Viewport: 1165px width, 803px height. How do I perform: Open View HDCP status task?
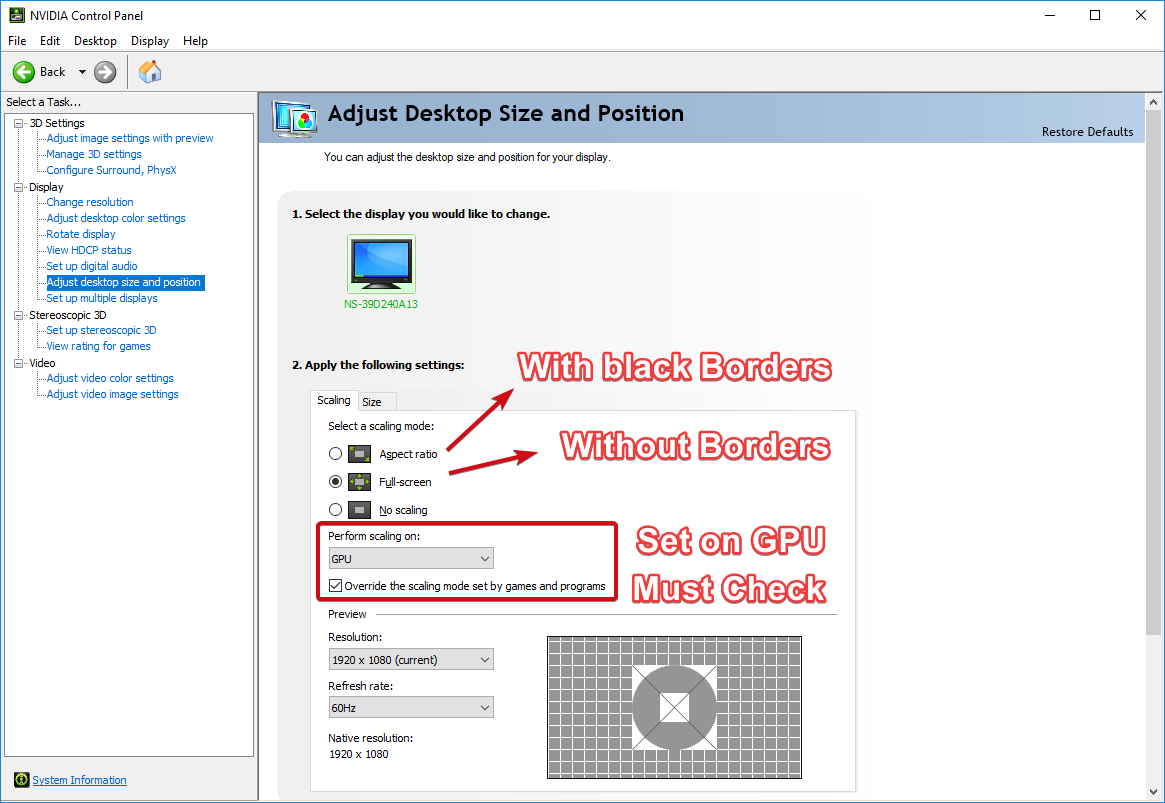89,250
